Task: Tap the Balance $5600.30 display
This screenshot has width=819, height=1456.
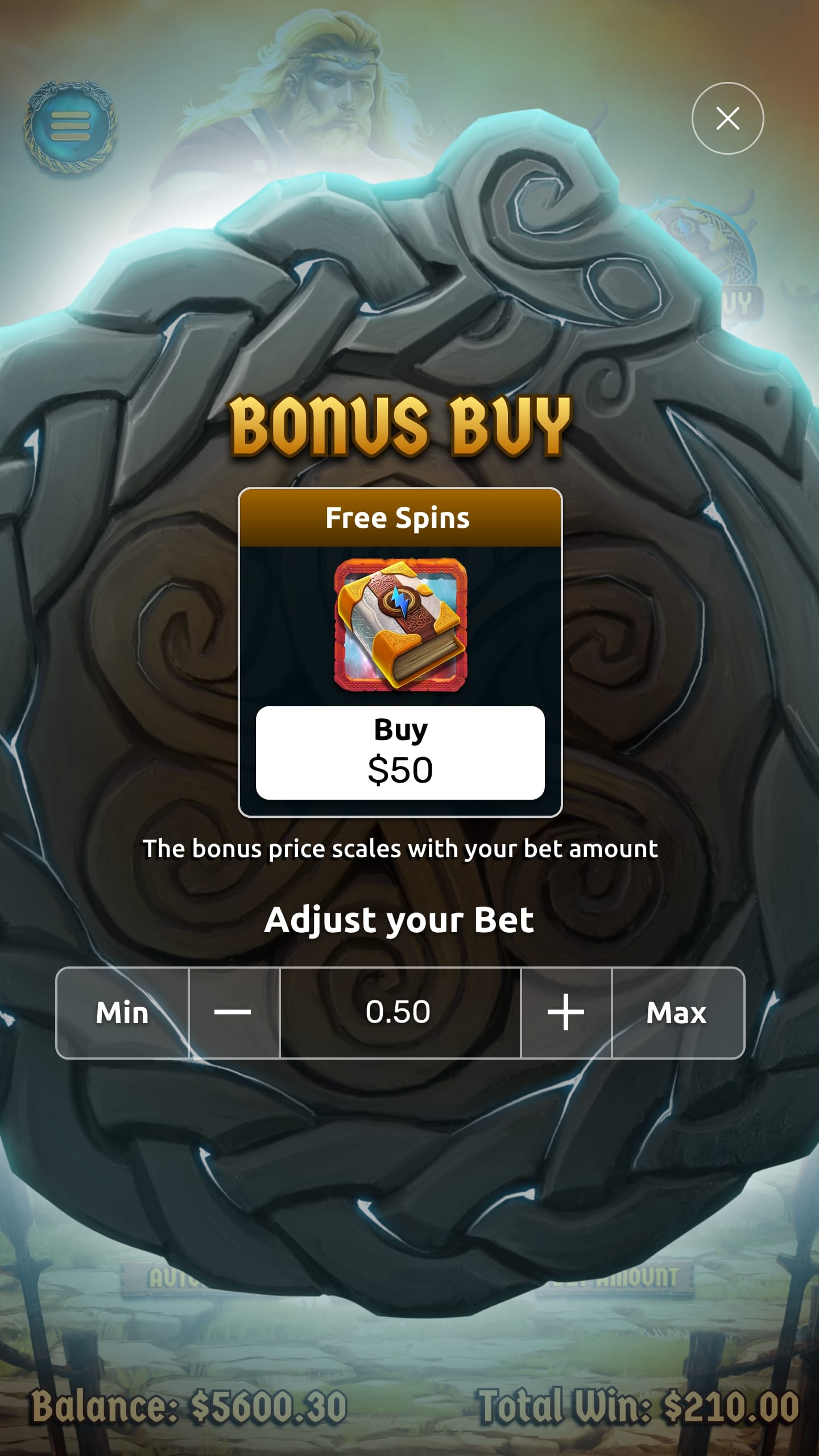Action: [189, 1407]
